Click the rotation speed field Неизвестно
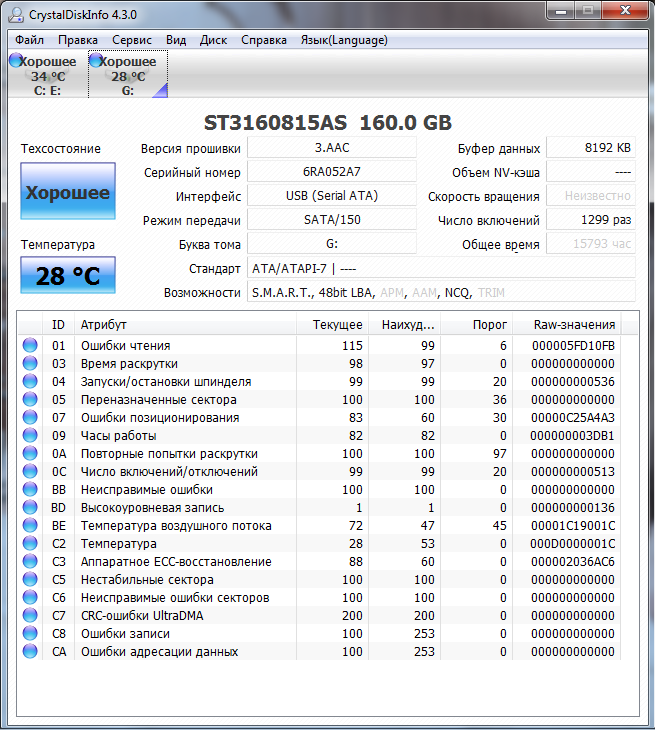This screenshot has height=730, width=655. click(x=591, y=196)
